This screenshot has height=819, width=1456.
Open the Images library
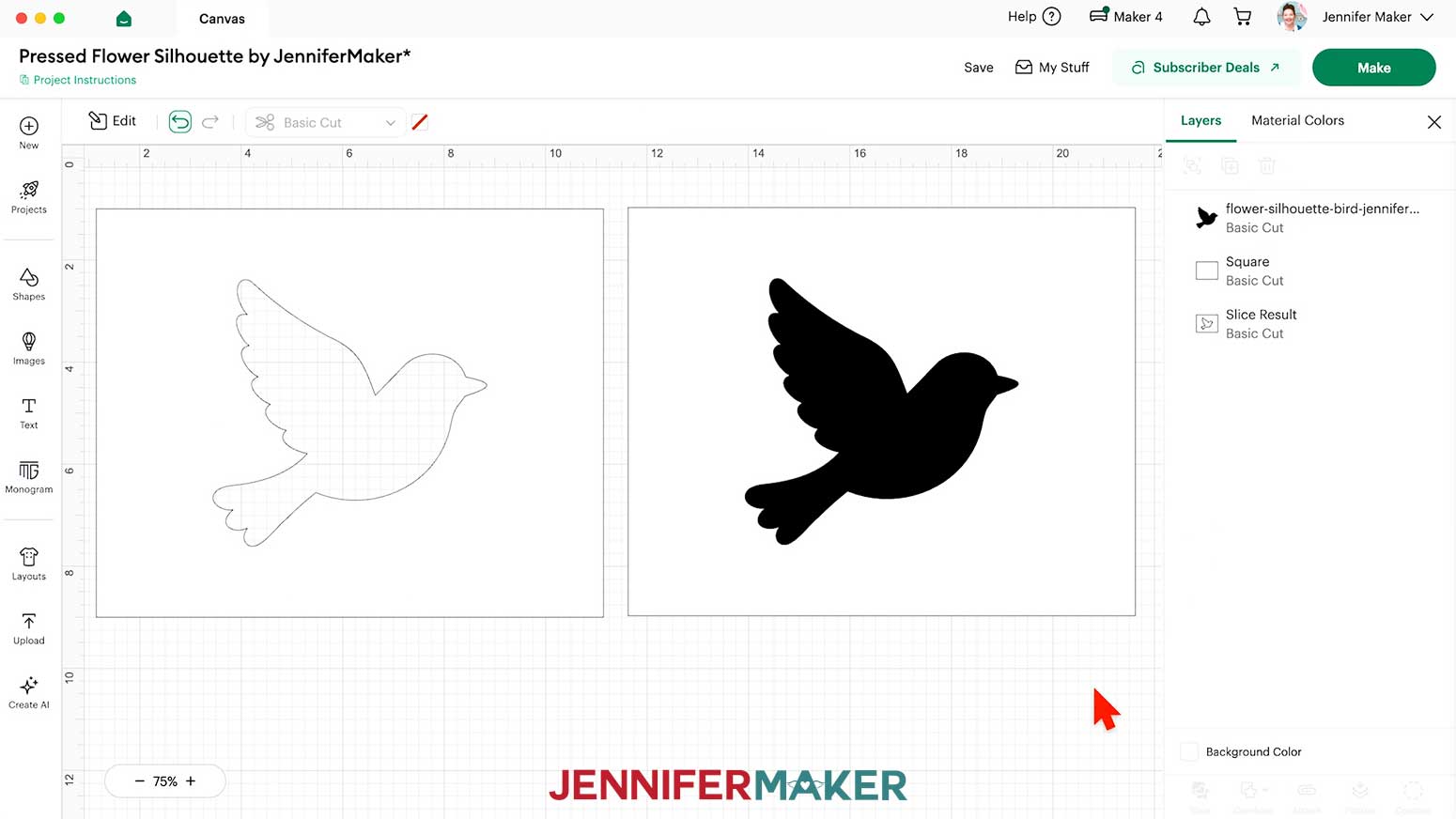(29, 348)
